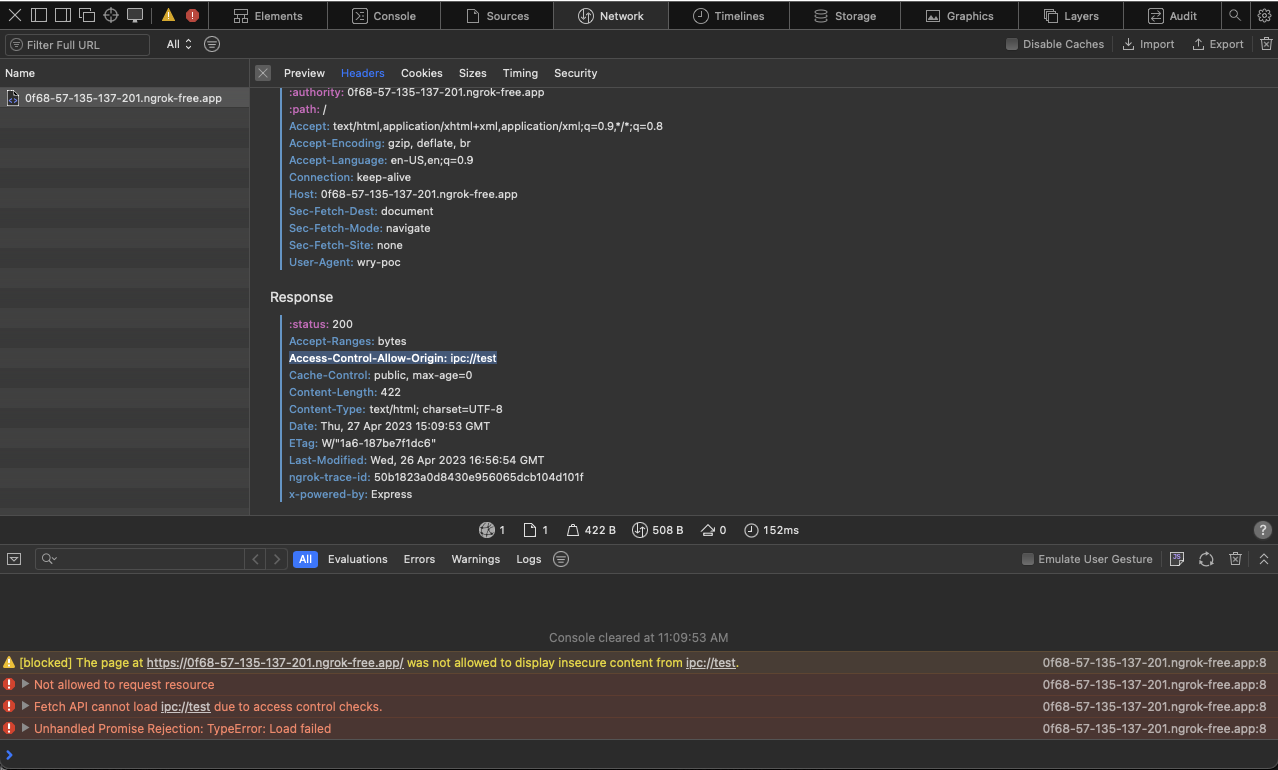Switch to the Timing tab
The width and height of the screenshot is (1278, 770).
tap(520, 73)
